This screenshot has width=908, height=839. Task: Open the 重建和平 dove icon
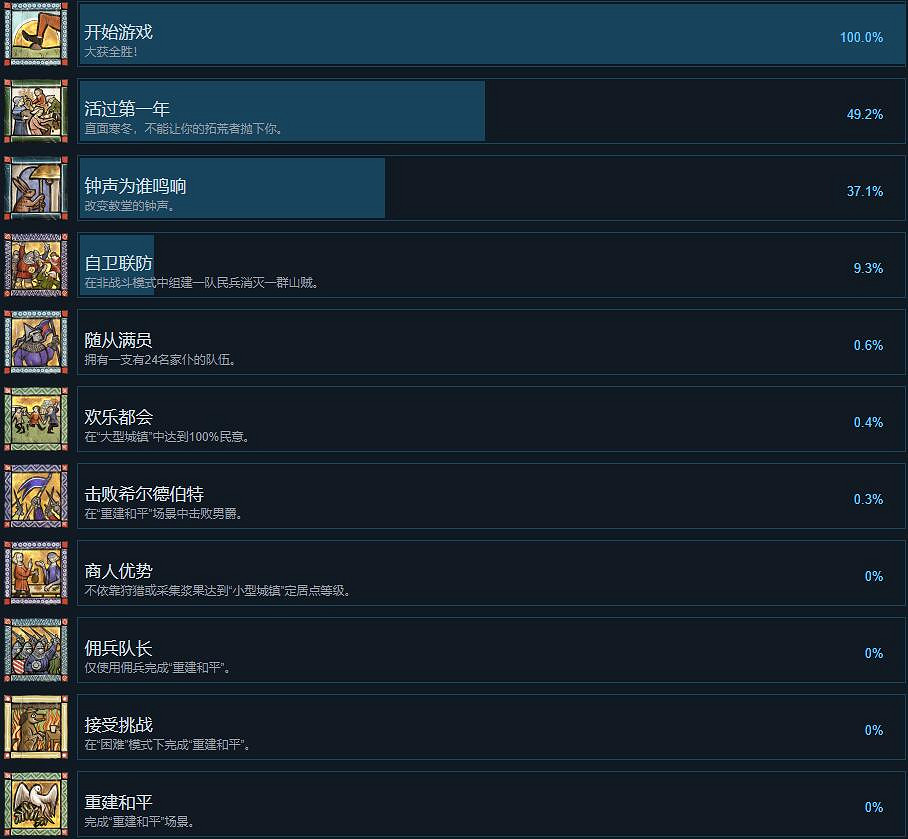36,804
